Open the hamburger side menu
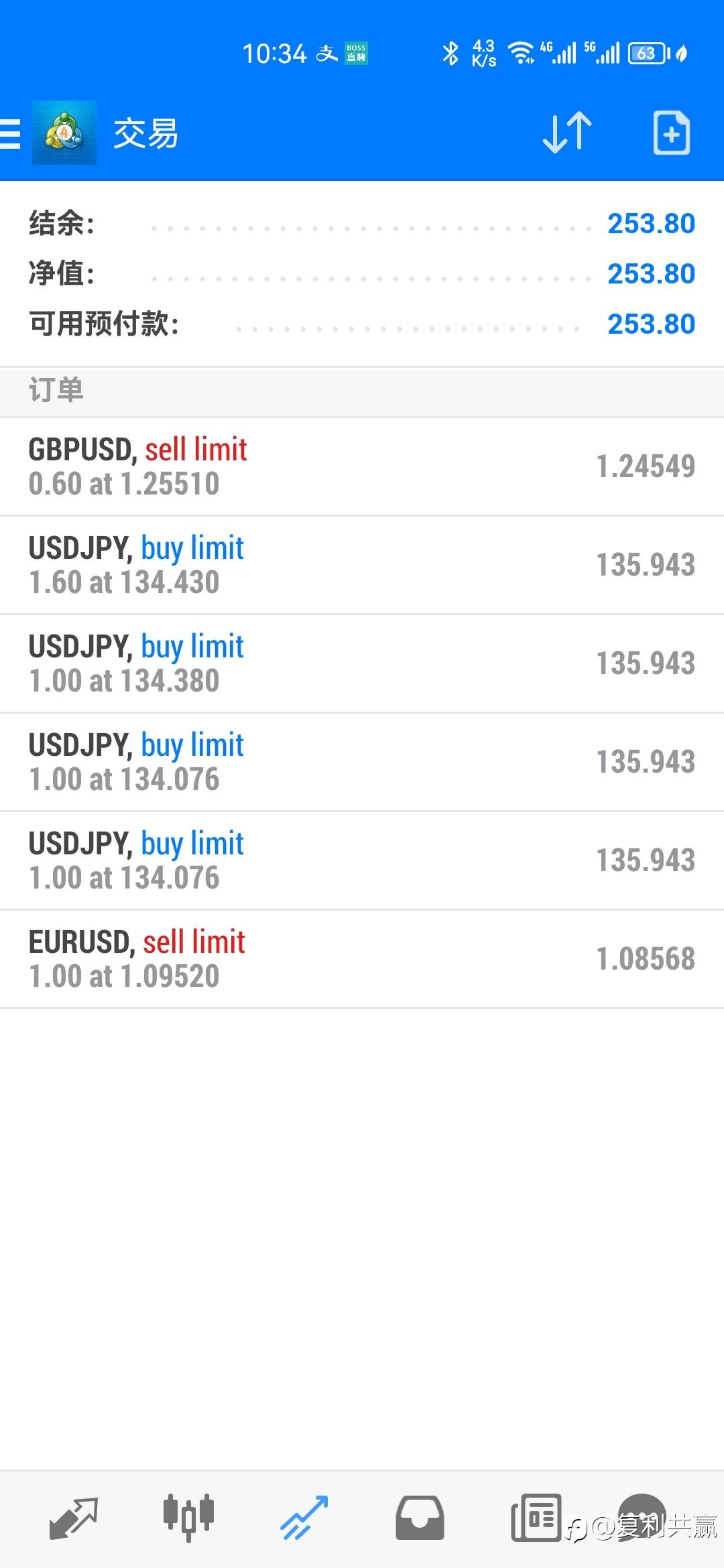Viewport: 724px width, 1568px height. 11,133
